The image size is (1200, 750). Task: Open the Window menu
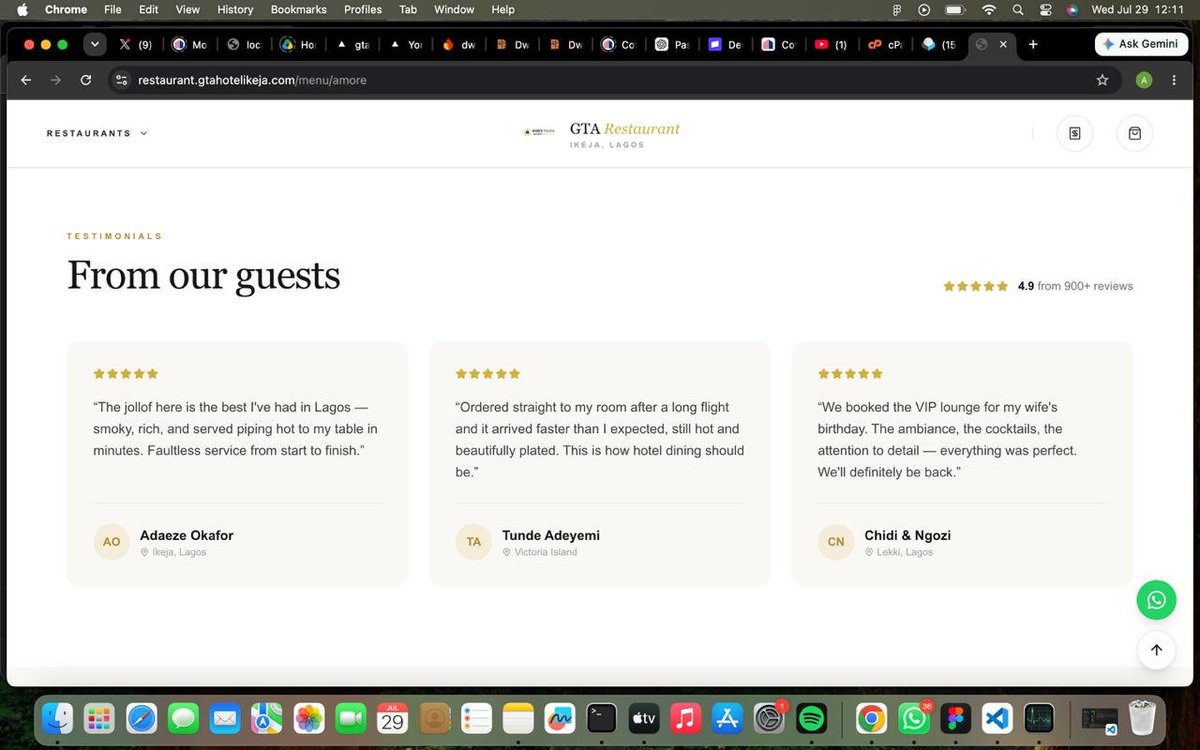tap(454, 9)
